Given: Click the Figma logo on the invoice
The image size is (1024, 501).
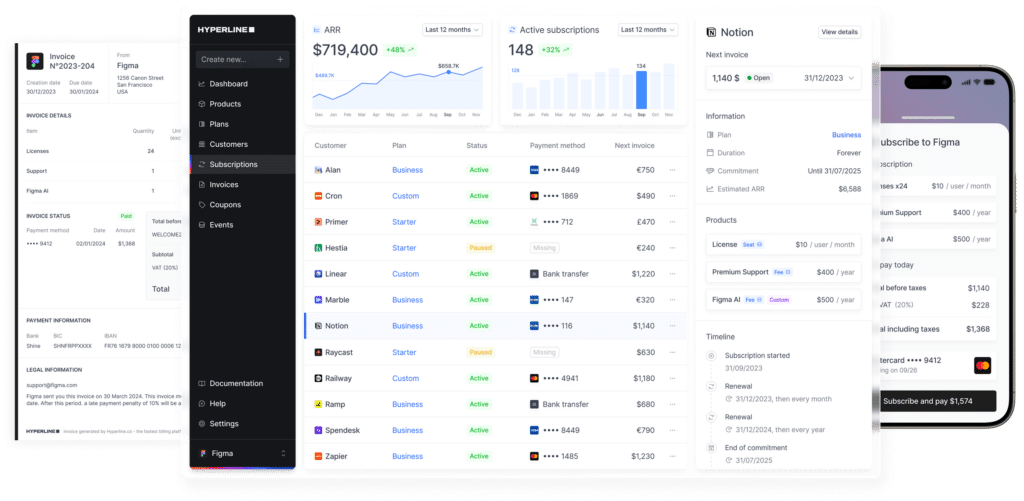Looking at the screenshot, I should pos(35,61).
